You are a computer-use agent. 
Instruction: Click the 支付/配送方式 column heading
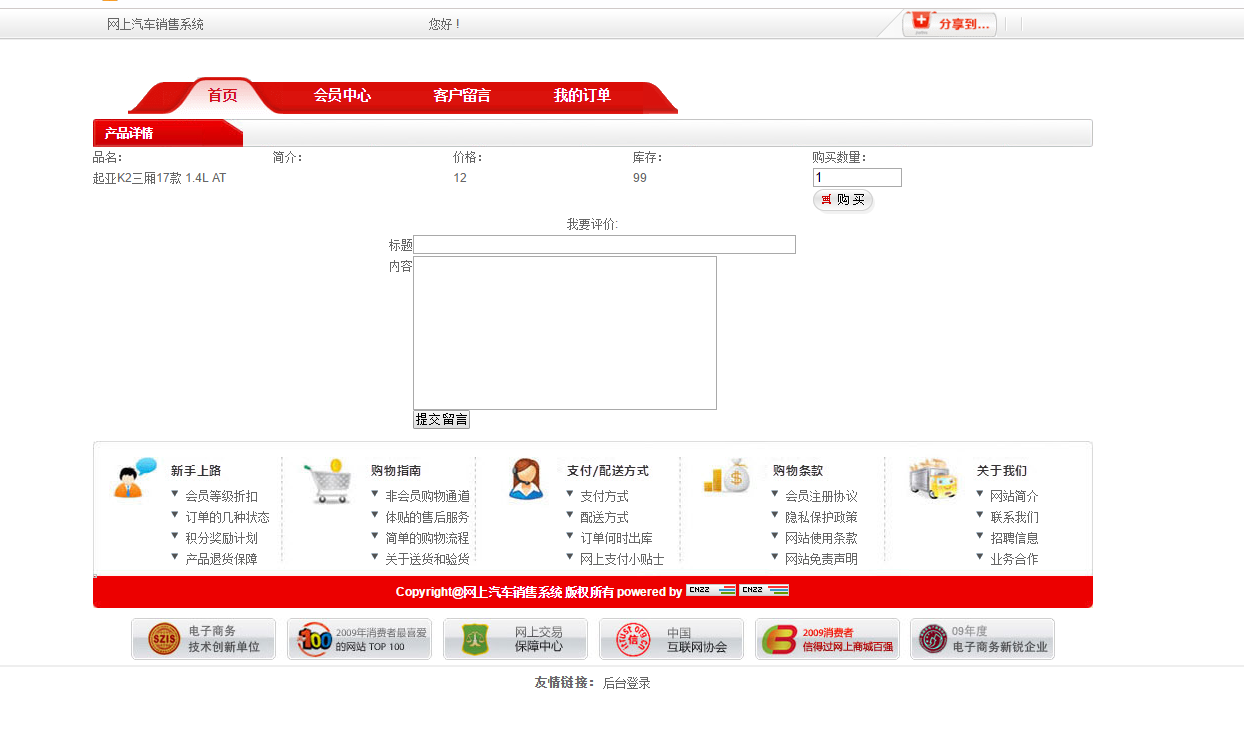(608, 470)
